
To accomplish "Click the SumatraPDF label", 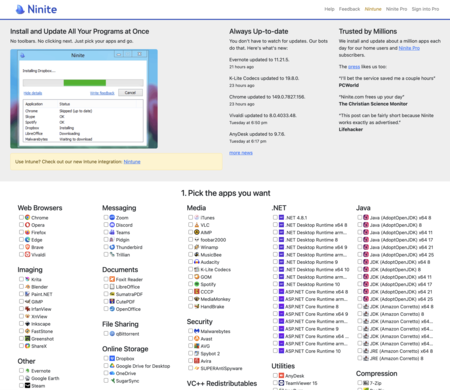I will tap(129, 294).
